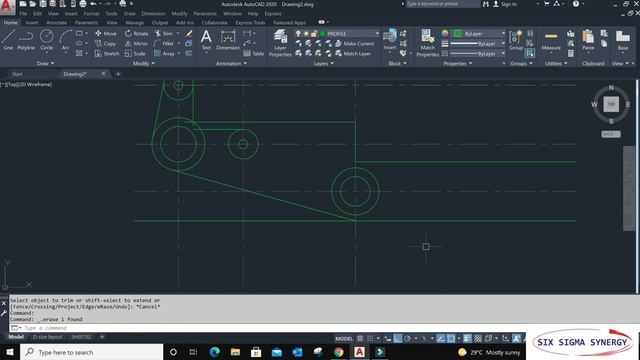Image resolution: width=640 pixels, height=360 pixels.
Task: Open the ByLayer color dropdown
Action: 503,33
